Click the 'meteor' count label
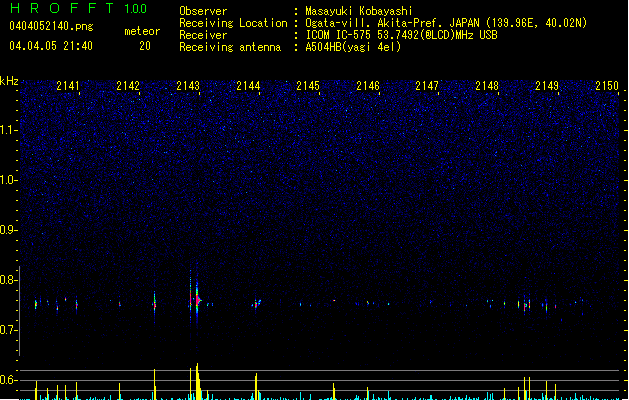Screen dimensions: 629x400 click(142, 31)
